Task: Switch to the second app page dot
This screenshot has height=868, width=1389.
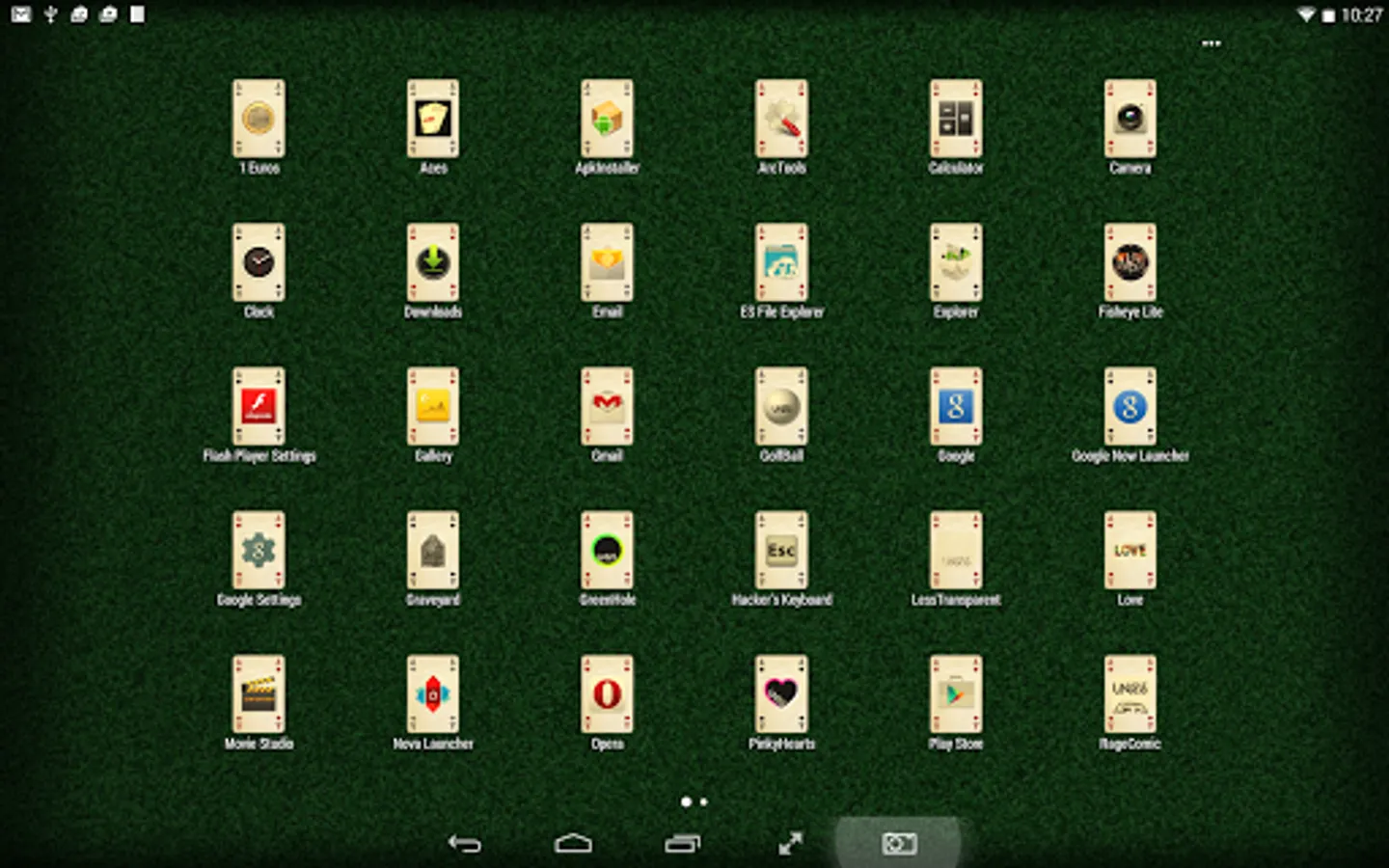Action: [x=703, y=801]
